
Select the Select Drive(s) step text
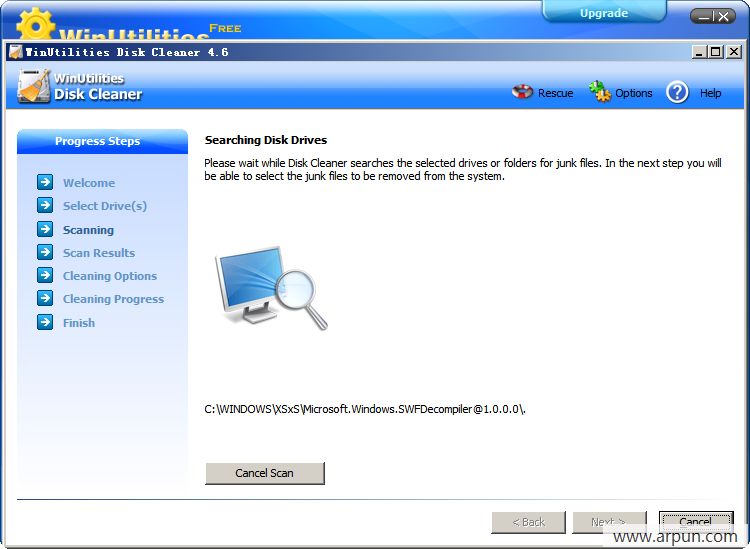pos(105,206)
